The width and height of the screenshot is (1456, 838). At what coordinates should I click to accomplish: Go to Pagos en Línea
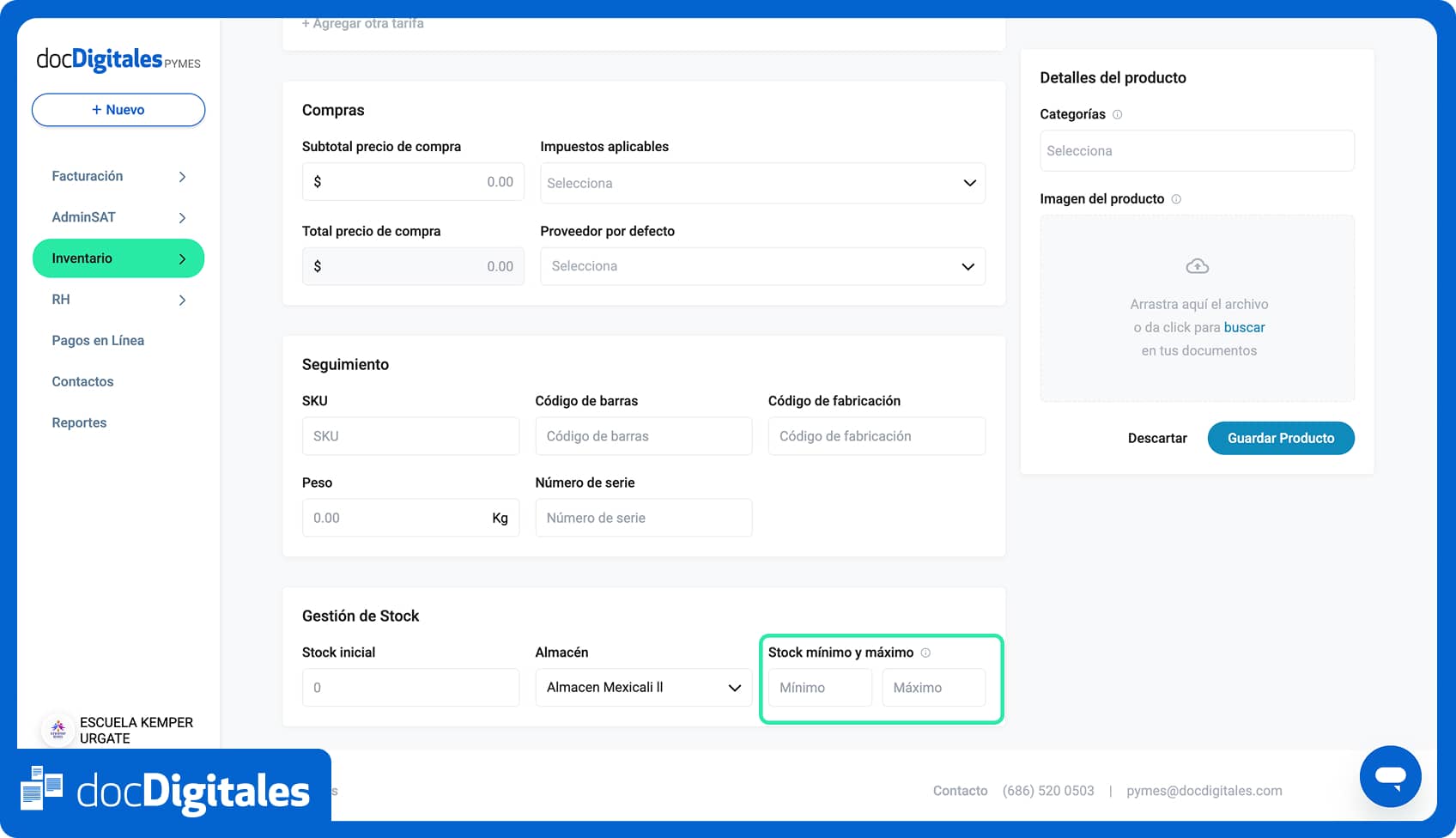(x=98, y=340)
